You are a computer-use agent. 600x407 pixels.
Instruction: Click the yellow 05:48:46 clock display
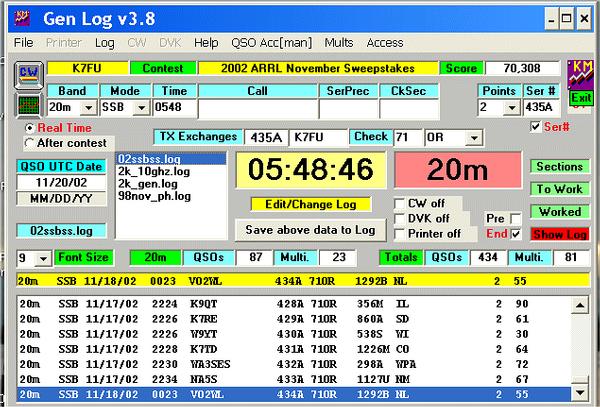pos(311,170)
